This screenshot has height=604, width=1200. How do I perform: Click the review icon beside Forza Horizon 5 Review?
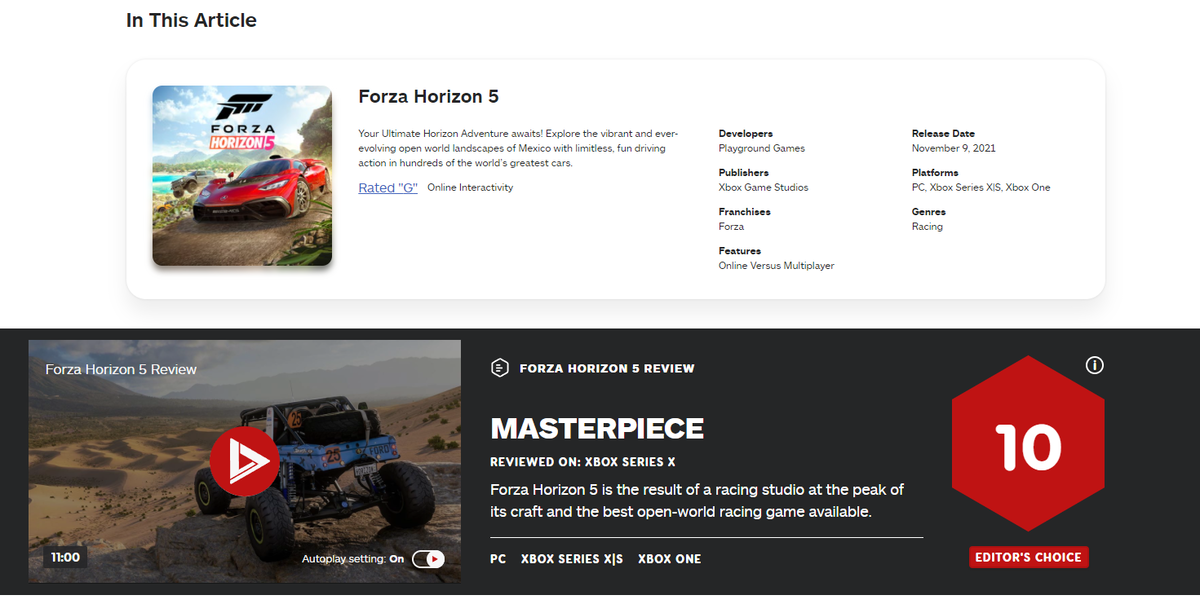(500, 368)
